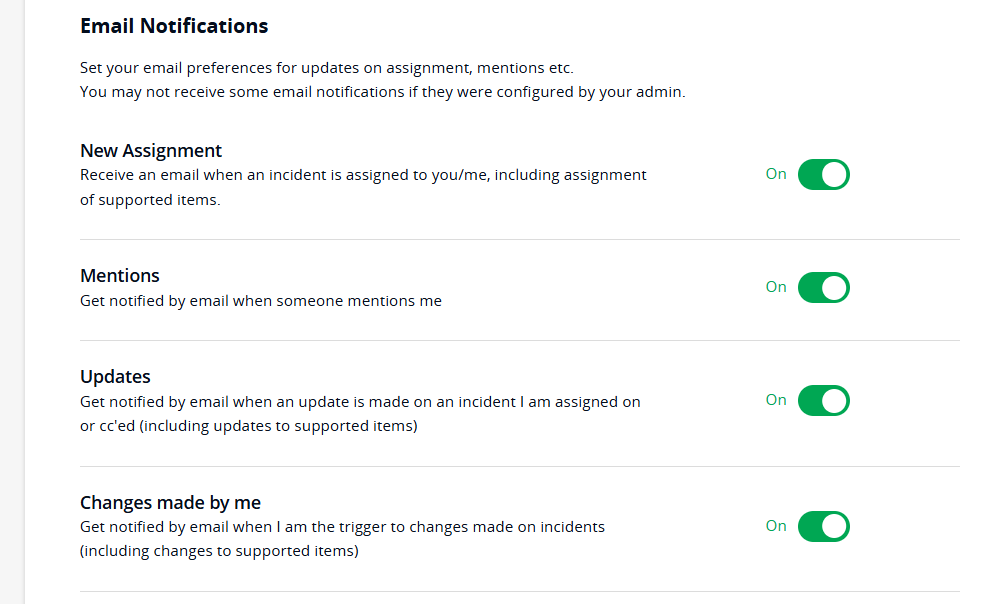The image size is (984, 604).
Task: Click the description text under Mentions
Action: pyautogui.click(x=260, y=300)
